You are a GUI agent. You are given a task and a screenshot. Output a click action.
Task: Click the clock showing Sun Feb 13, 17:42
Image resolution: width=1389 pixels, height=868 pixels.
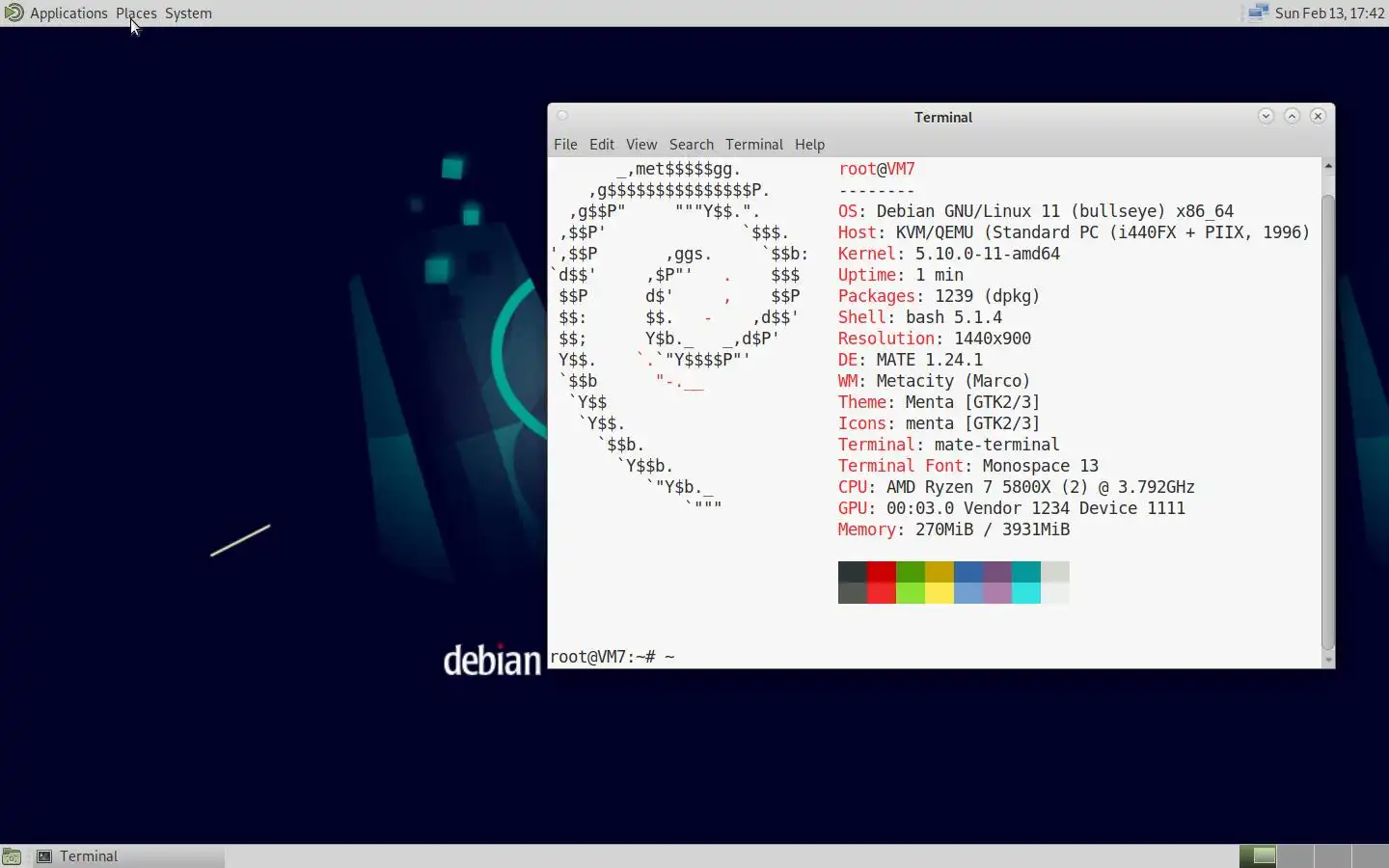click(1329, 14)
